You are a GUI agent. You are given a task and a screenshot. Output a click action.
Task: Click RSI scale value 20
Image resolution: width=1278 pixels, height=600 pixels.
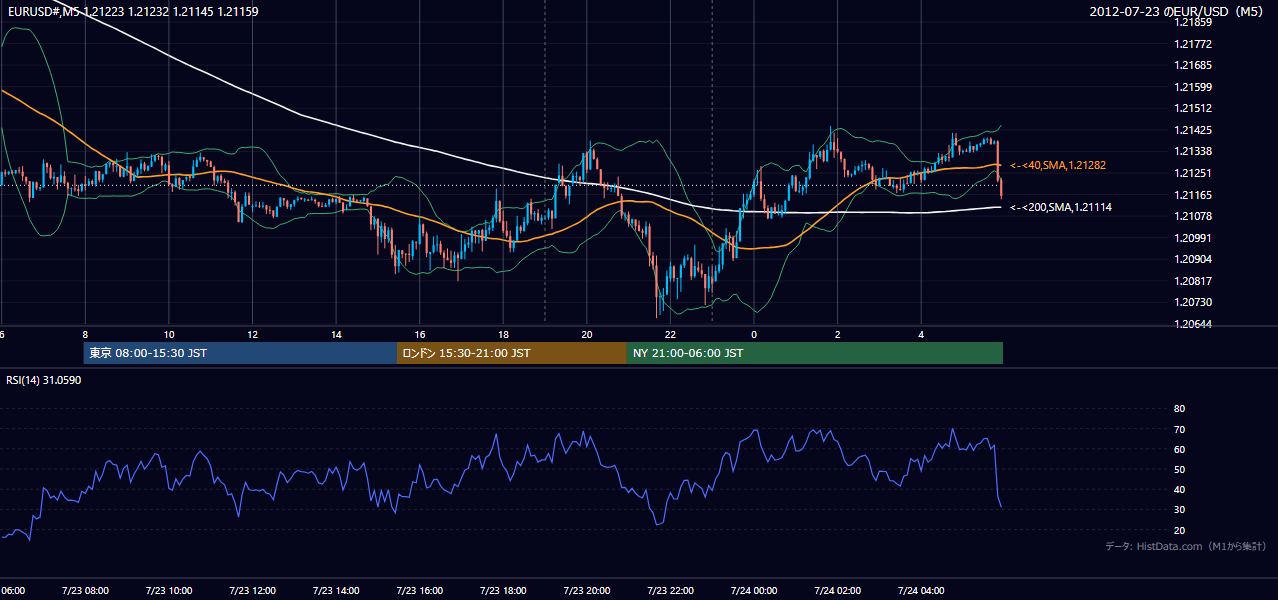[x=1179, y=530]
